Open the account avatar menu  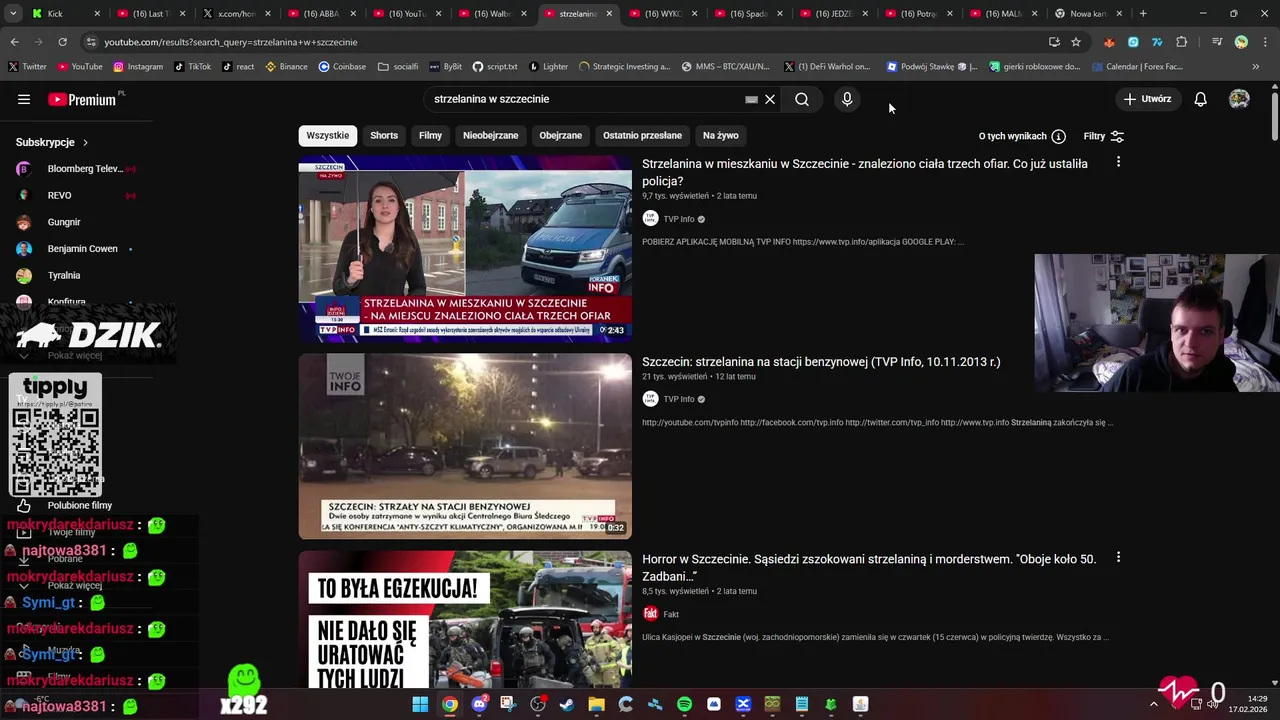1239,99
